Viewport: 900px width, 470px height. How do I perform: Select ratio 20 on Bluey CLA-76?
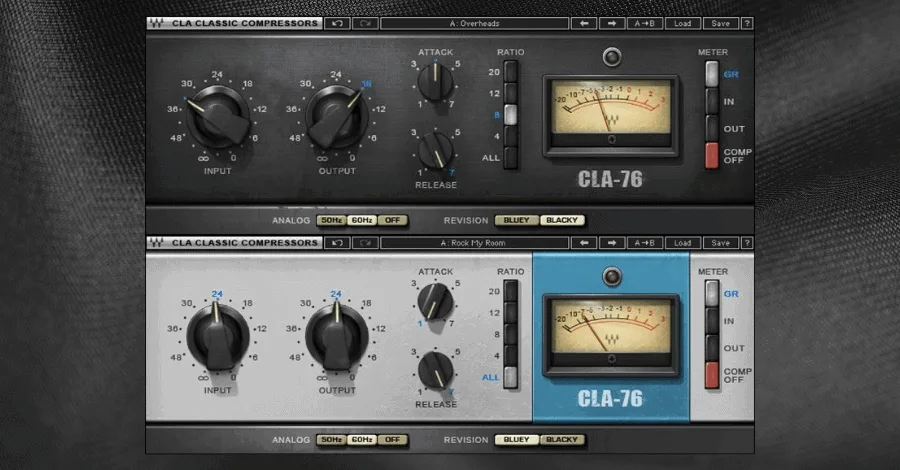click(510, 292)
